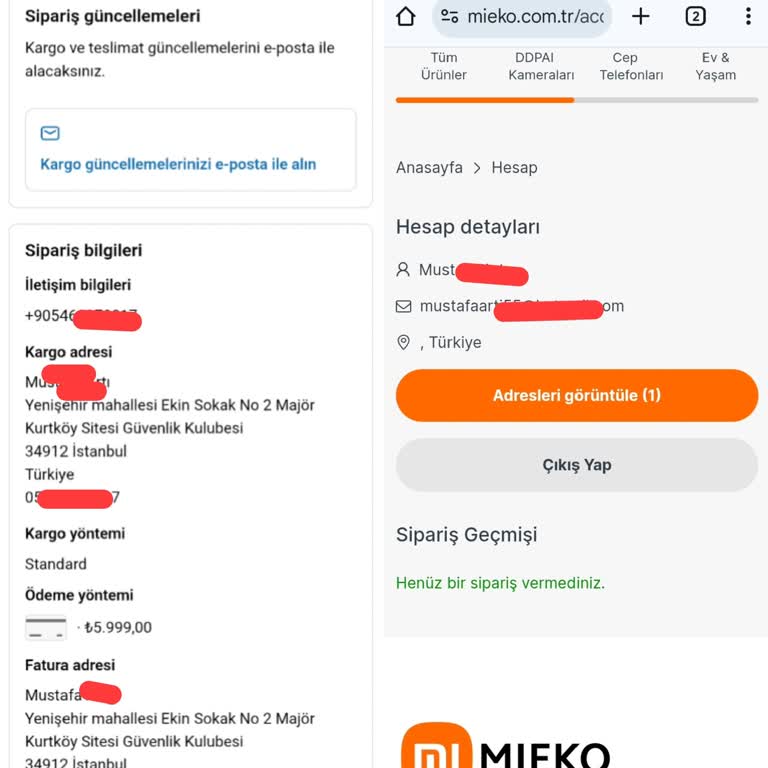Select the Tüm Ürünler category tab
This screenshot has width=768, height=768.
pyautogui.click(x=443, y=66)
